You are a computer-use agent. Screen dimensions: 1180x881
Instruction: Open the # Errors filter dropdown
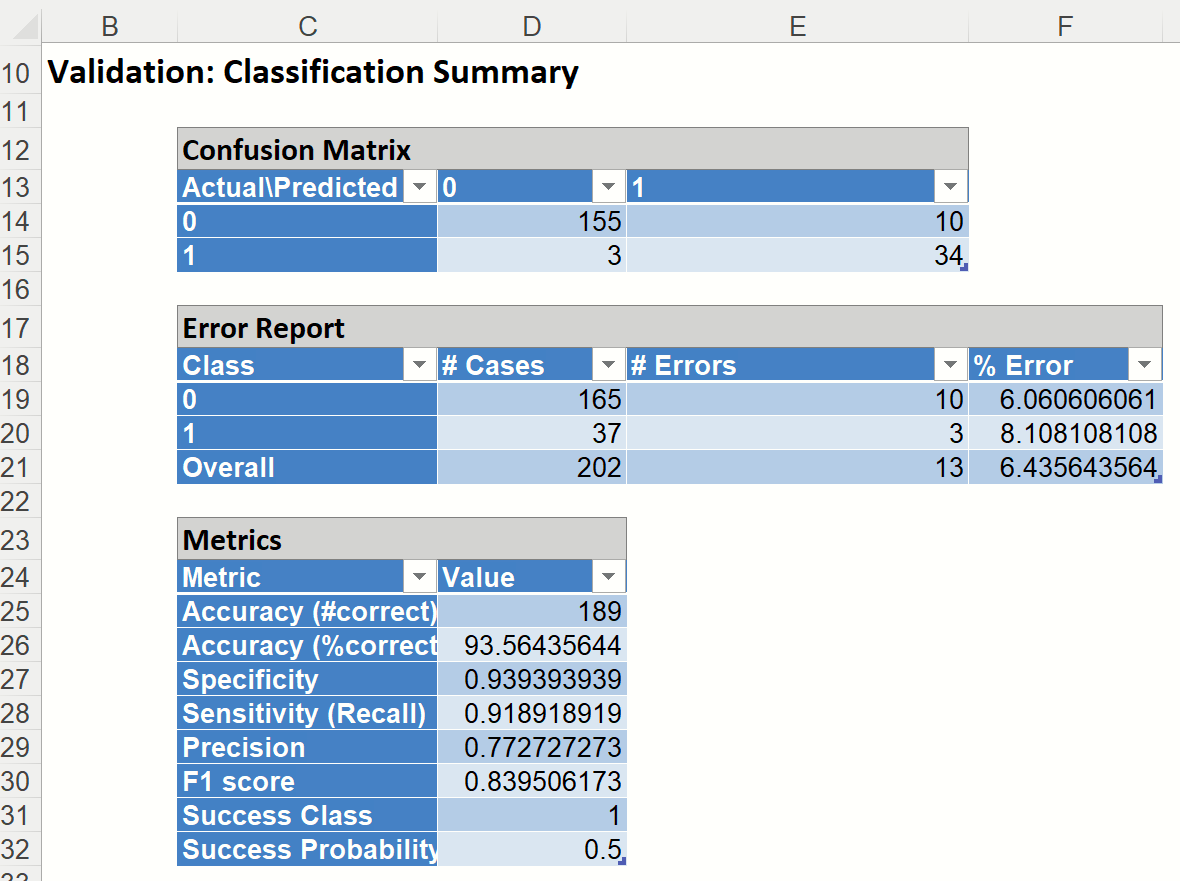[950, 365]
